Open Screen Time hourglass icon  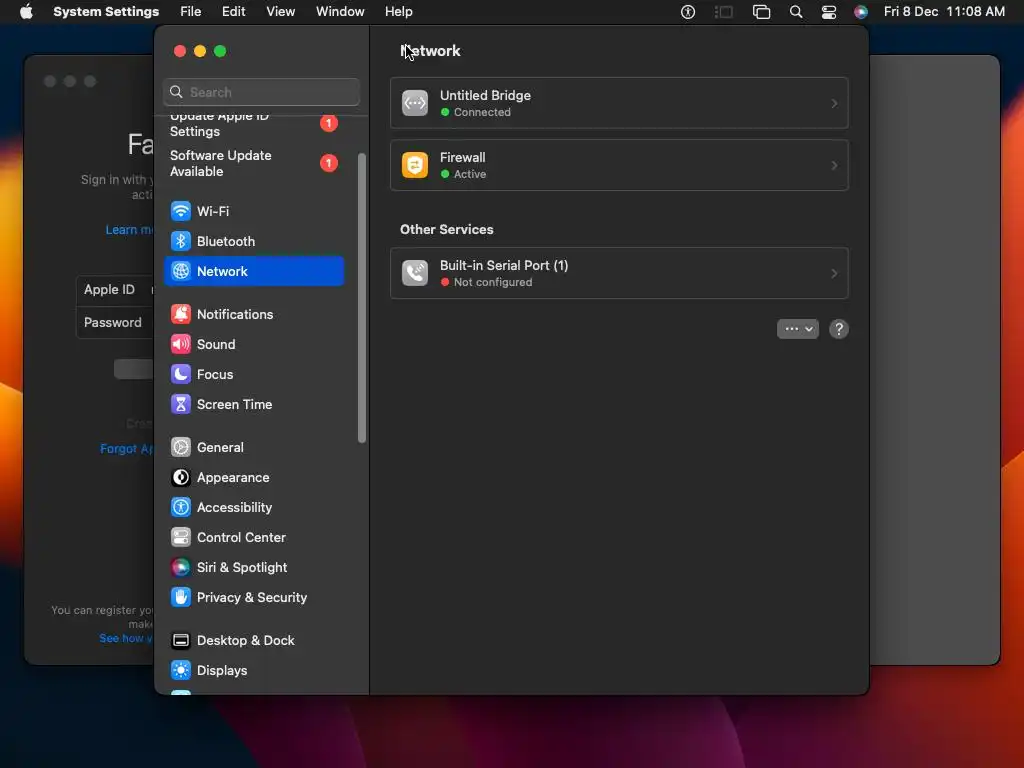(181, 404)
